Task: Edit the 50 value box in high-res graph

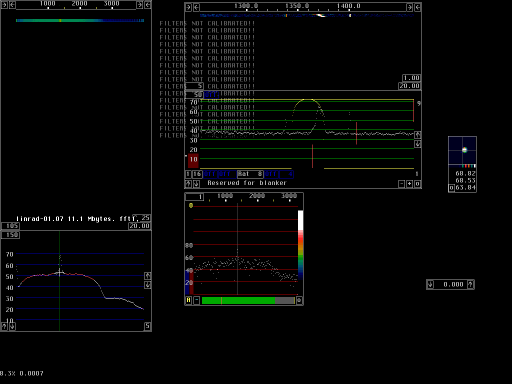Action: 194,95
